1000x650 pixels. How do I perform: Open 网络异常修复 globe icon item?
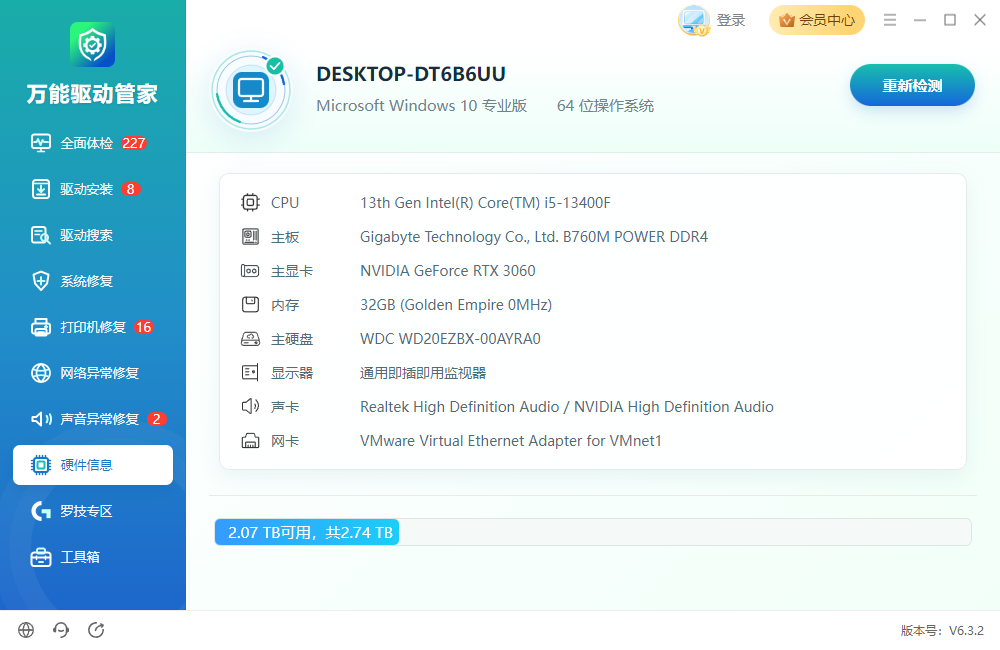[x=41, y=373]
